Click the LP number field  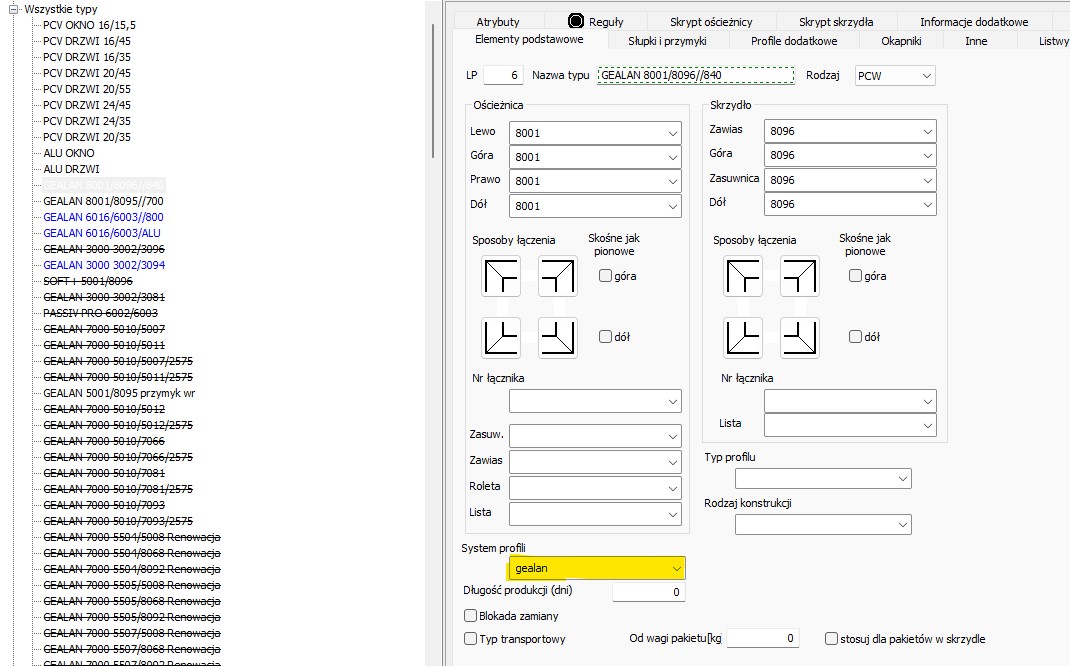(x=503, y=75)
